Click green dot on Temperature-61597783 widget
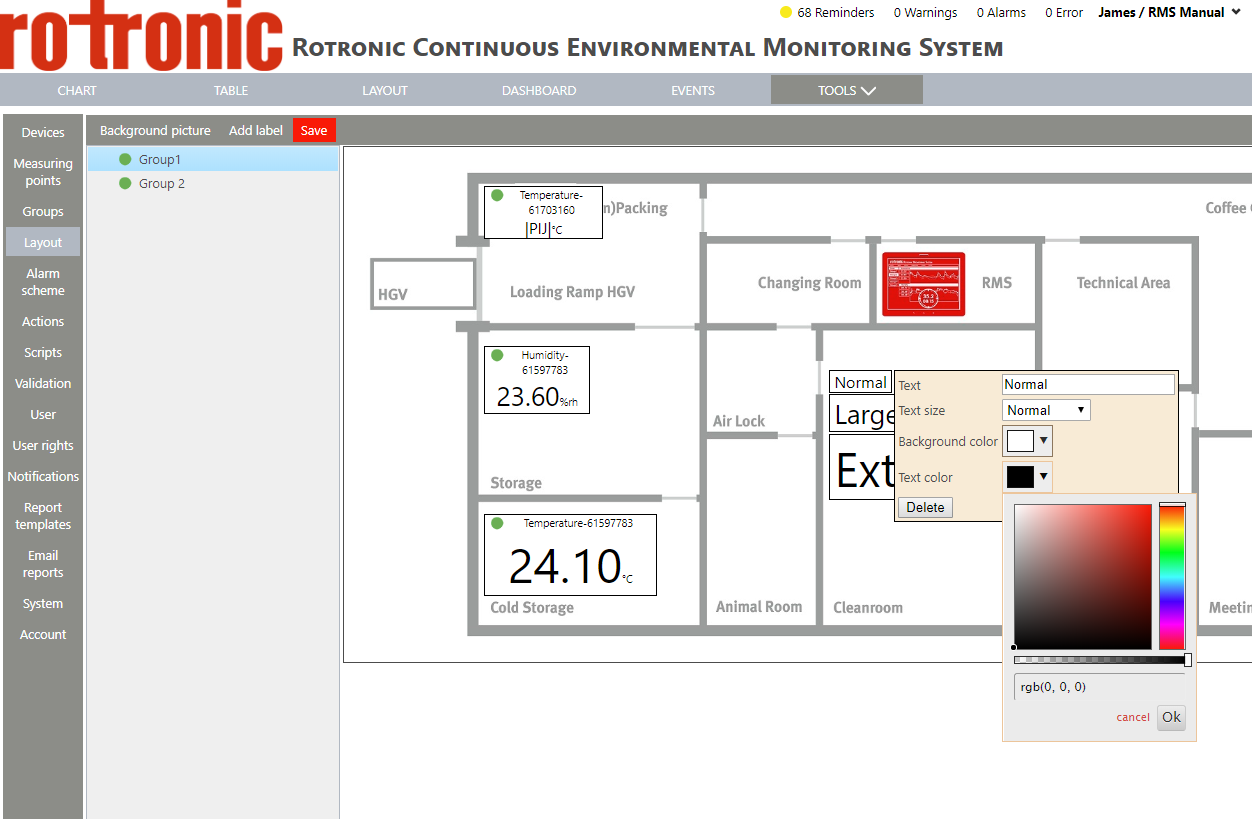Image resolution: width=1252 pixels, height=819 pixels. coord(496,523)
